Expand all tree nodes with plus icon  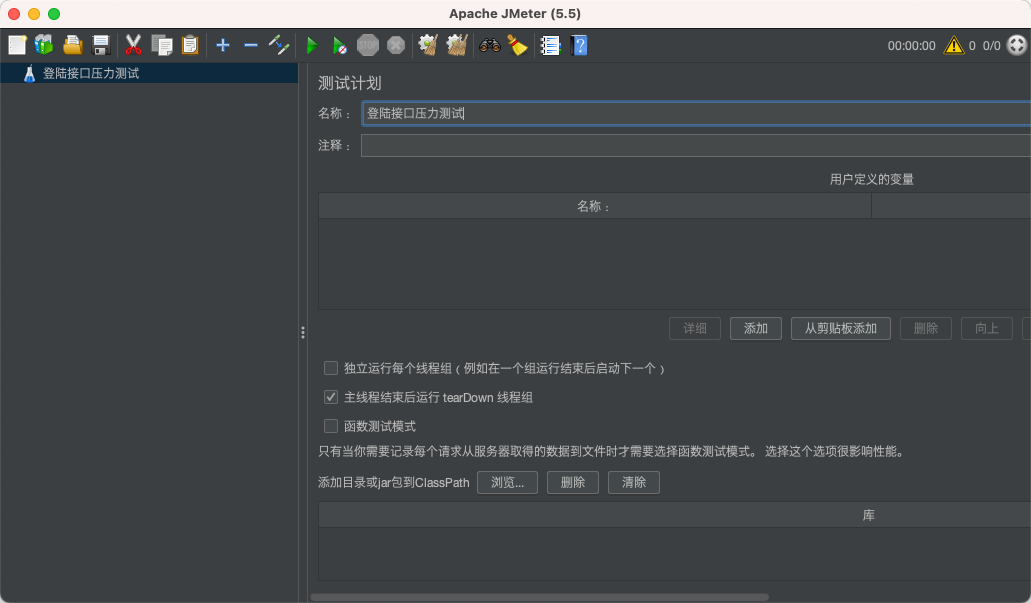pos(222,44)
